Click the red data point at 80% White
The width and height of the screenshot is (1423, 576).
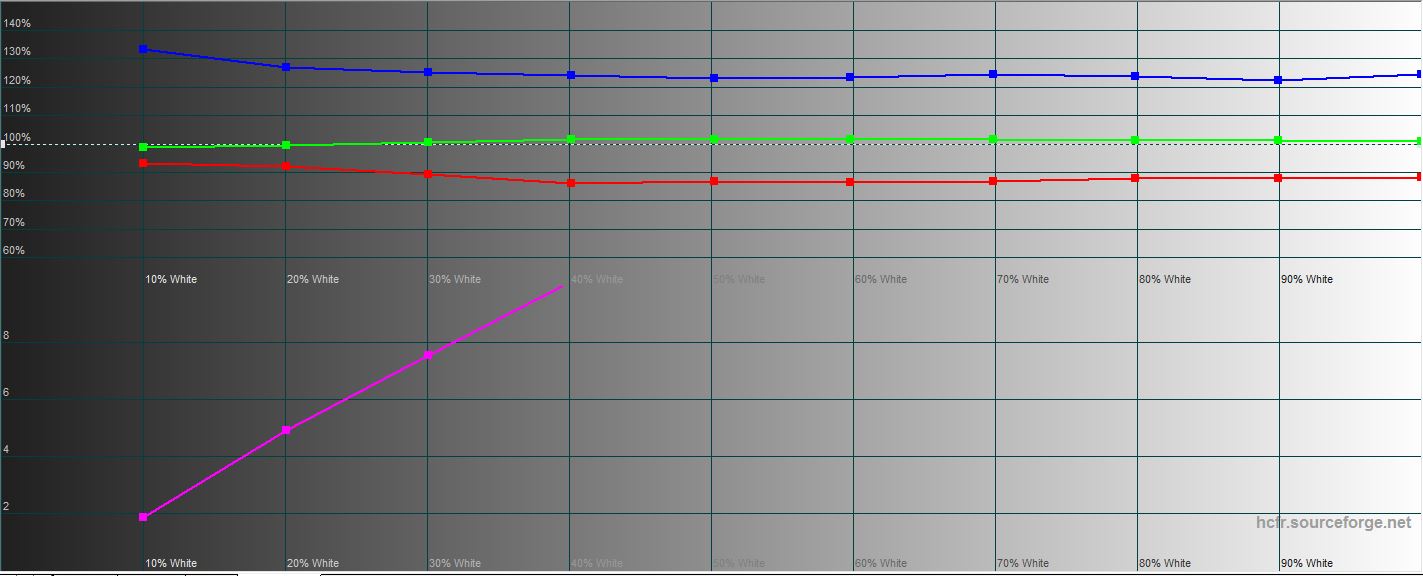coord(1135,178)
